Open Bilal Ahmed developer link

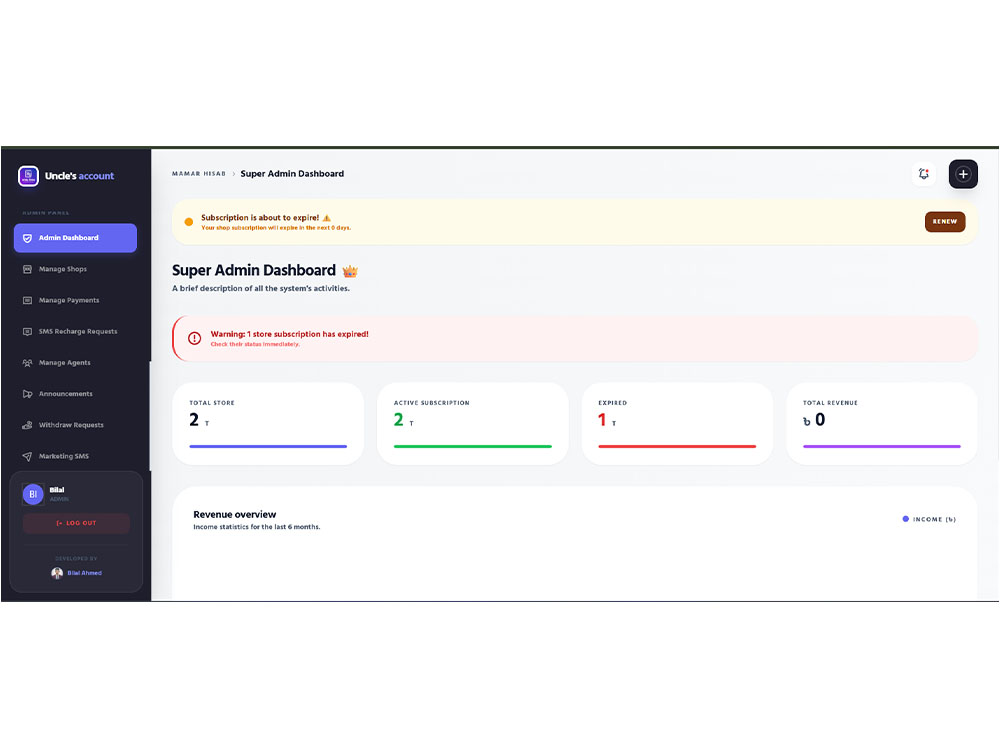[x=84, y=573]
